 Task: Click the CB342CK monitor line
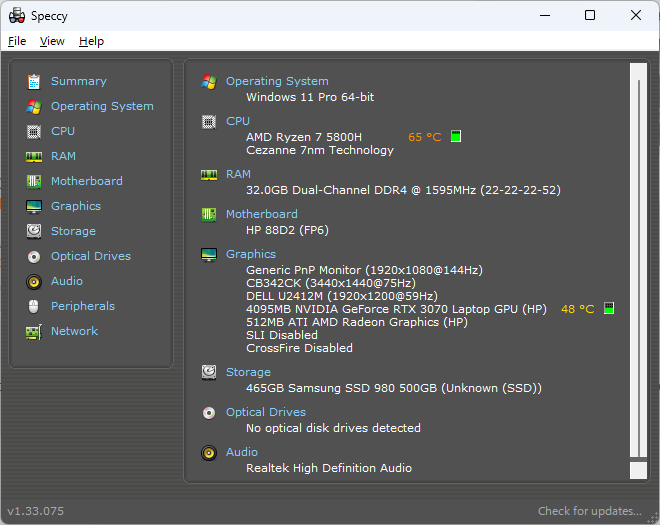[x=331, y=283]
